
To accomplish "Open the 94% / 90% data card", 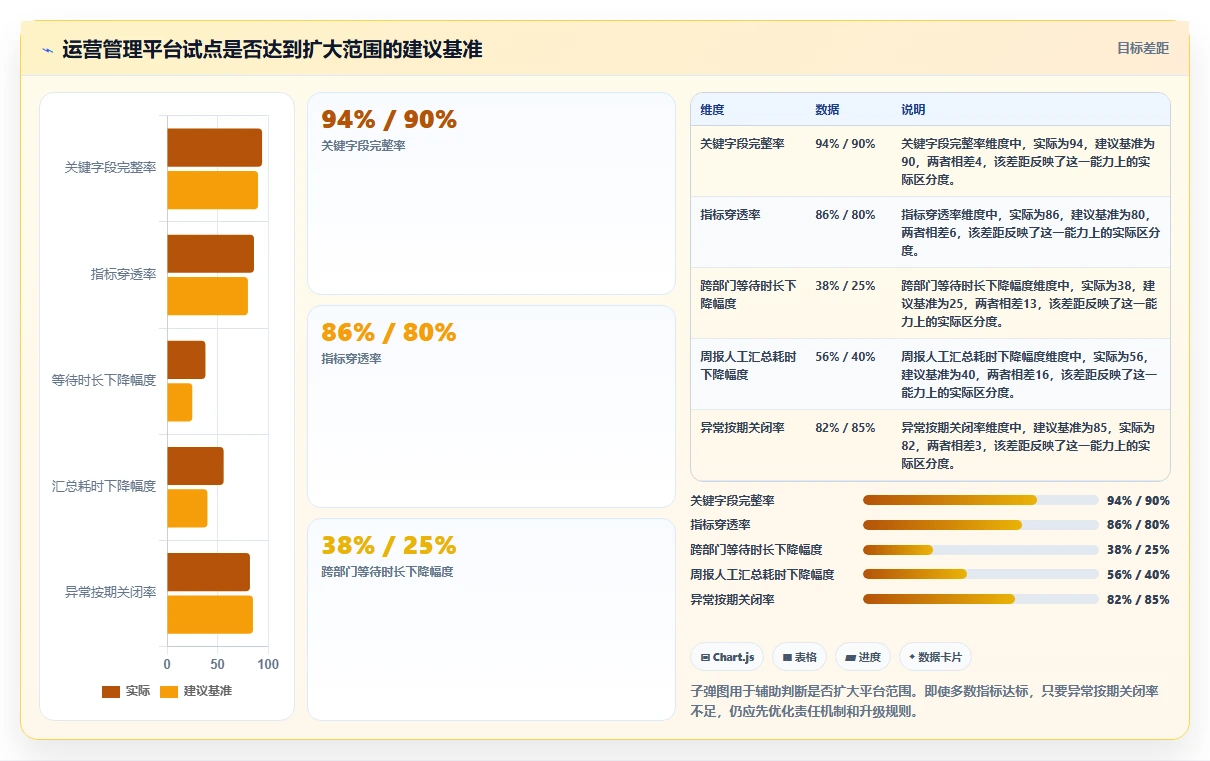I will 491,193.
